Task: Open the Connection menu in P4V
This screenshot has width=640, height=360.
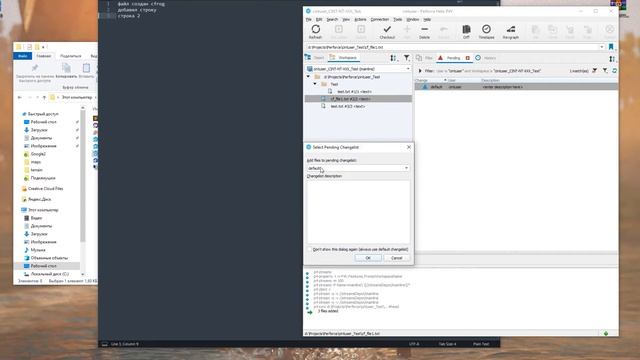Action: point(380,19)
